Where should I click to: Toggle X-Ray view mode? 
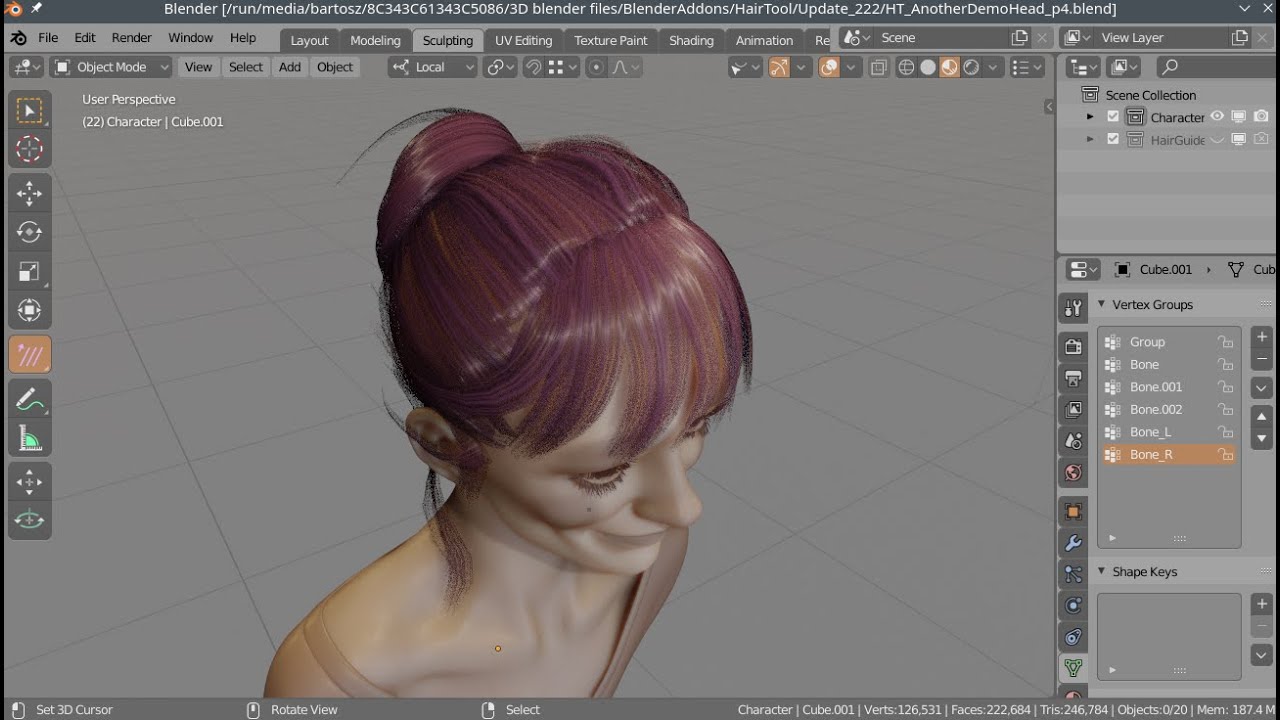879,67
